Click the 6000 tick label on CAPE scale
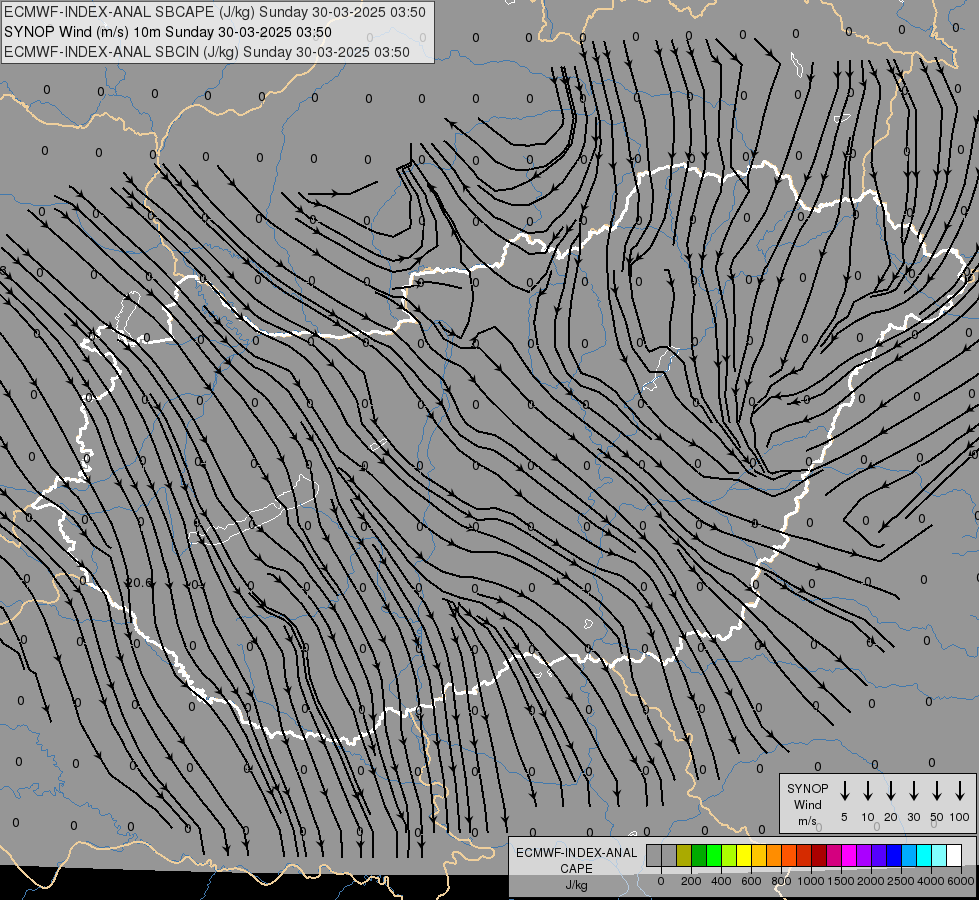 pyautogui.click(x=961, y=881)
